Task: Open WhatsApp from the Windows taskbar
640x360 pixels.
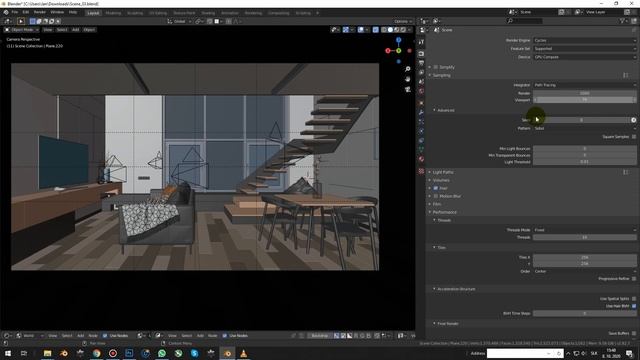Action: (x=162, y=353)
